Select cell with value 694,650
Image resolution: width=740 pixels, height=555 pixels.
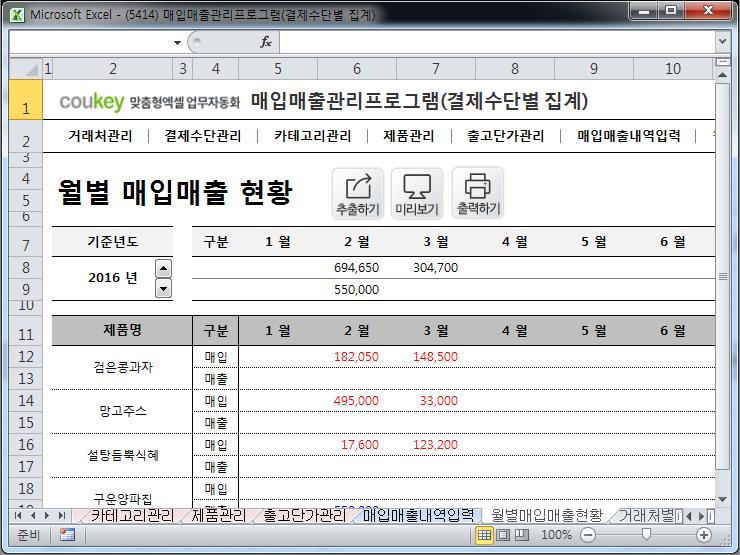click(357, 268)
